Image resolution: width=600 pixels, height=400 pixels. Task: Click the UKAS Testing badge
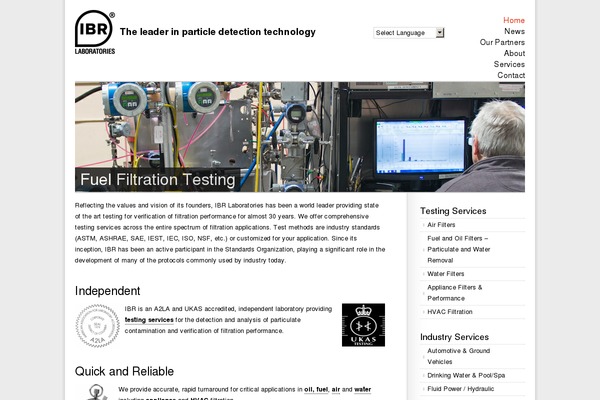363,325
